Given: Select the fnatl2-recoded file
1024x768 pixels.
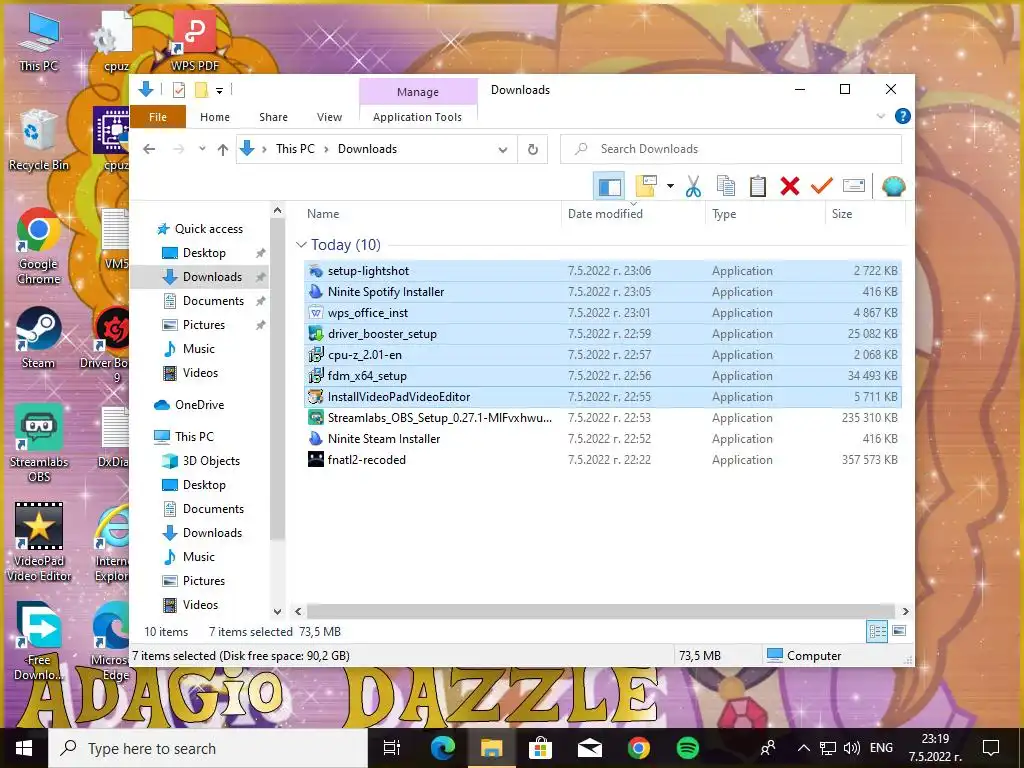Looking at the screenshot, I should (603, 459).
